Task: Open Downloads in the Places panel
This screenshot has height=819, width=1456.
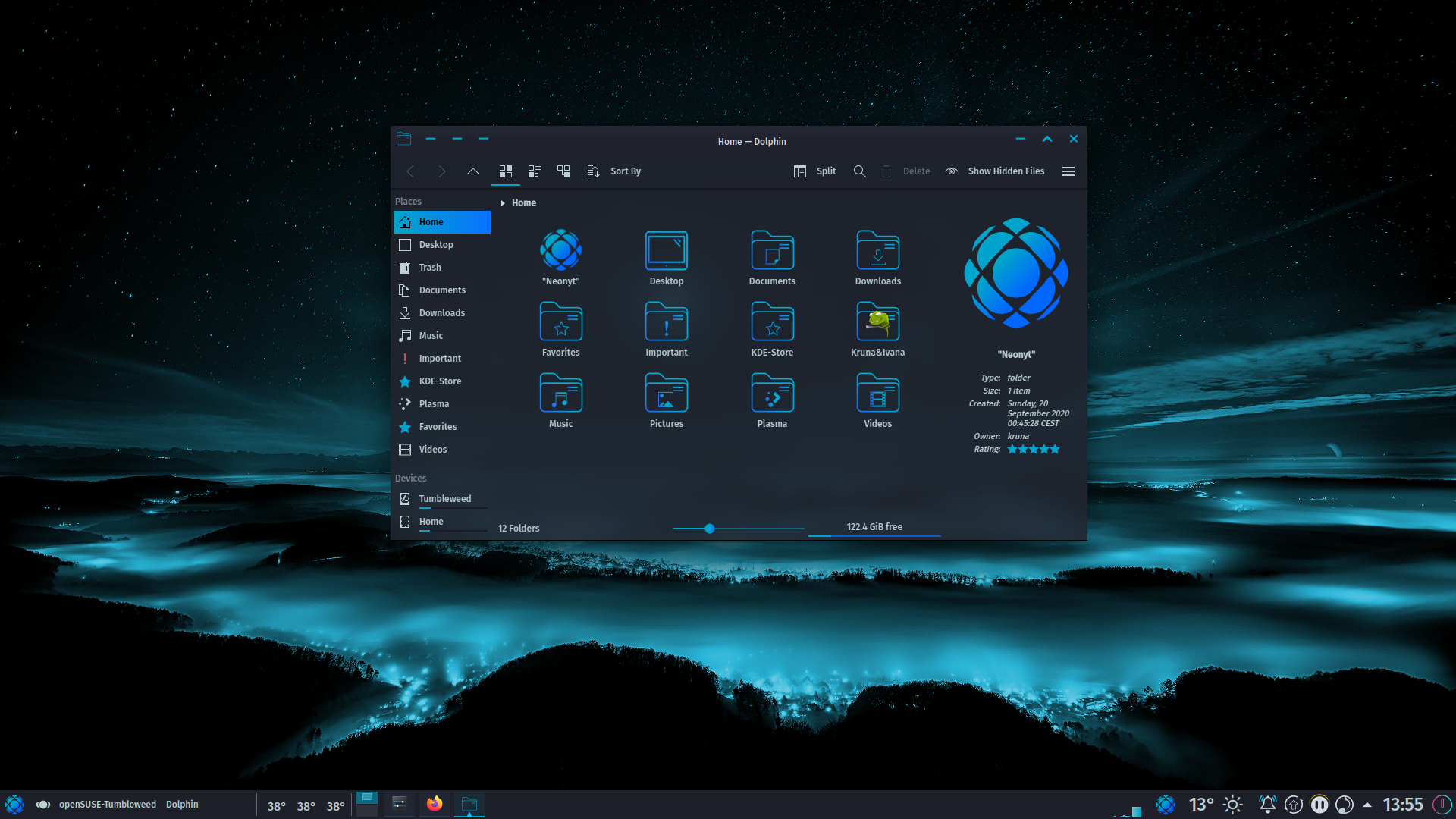Action: [x=442, y=313]
